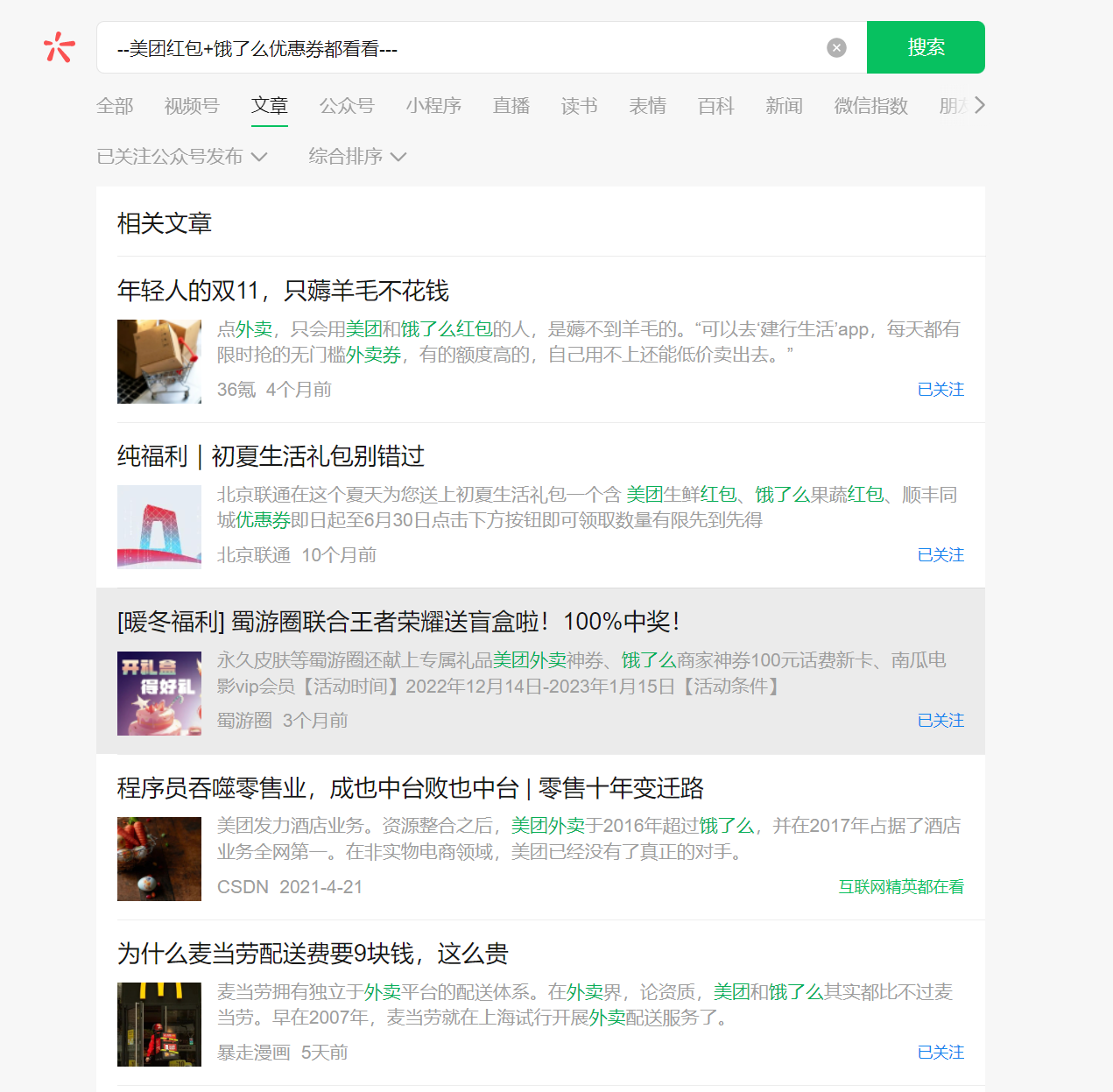1113x1092 pixels.
Task: Switch to the 视频号 tab
Action: click(x=192, y=106)
